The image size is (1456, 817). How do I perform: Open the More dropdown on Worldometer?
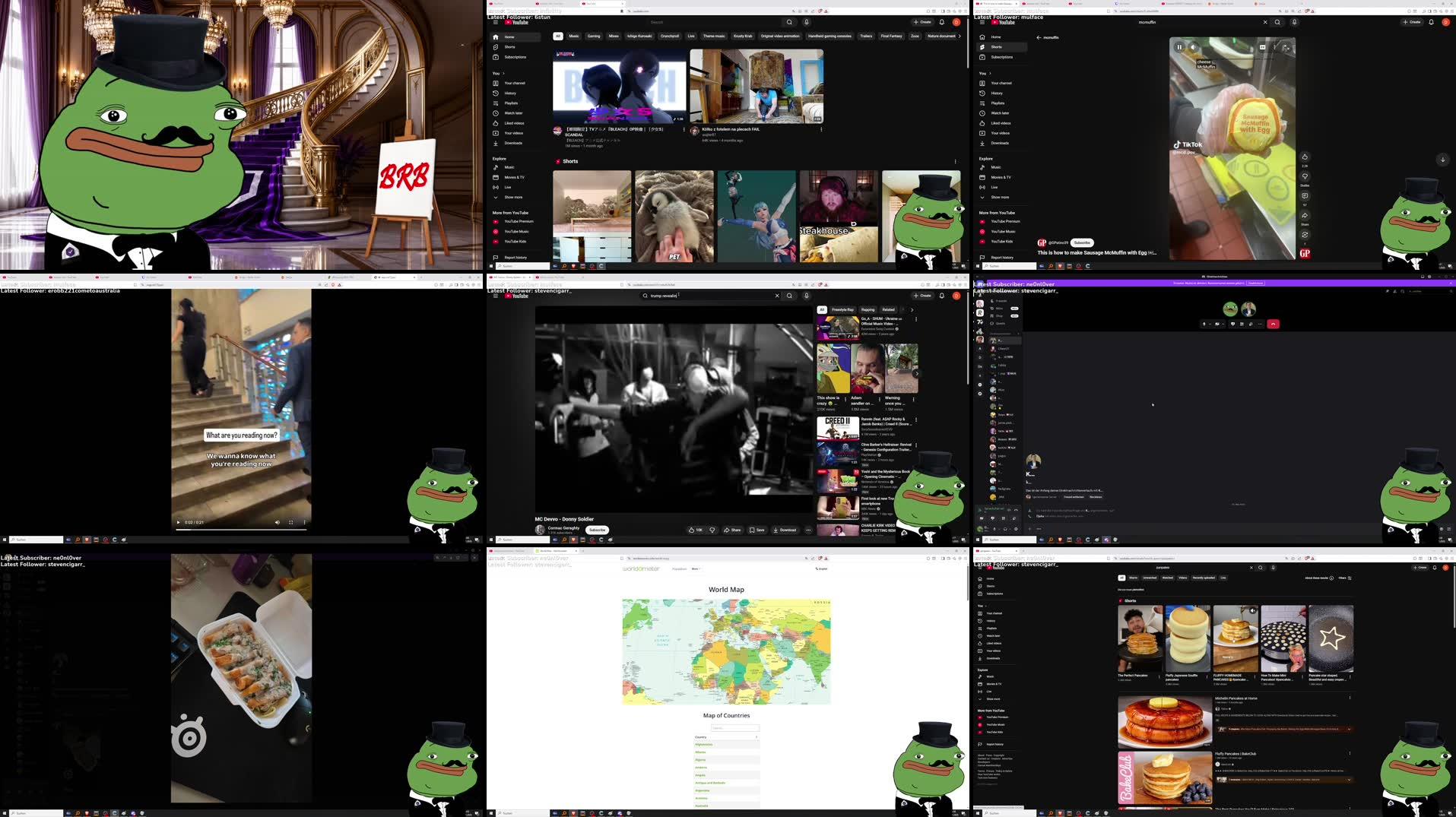(696, 568)
